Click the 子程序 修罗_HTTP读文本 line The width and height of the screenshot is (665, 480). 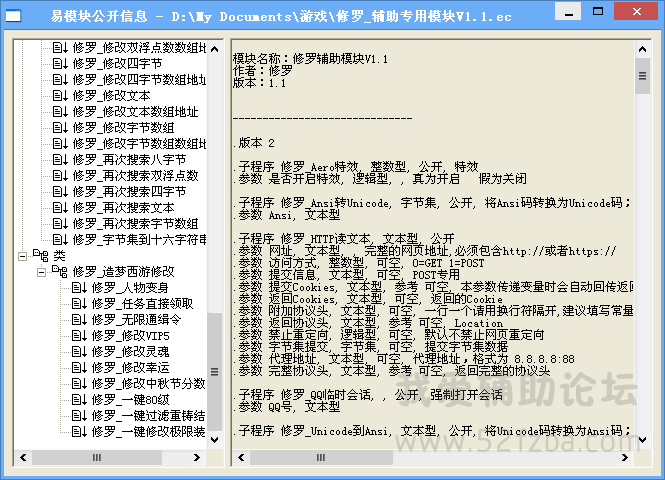346,238
